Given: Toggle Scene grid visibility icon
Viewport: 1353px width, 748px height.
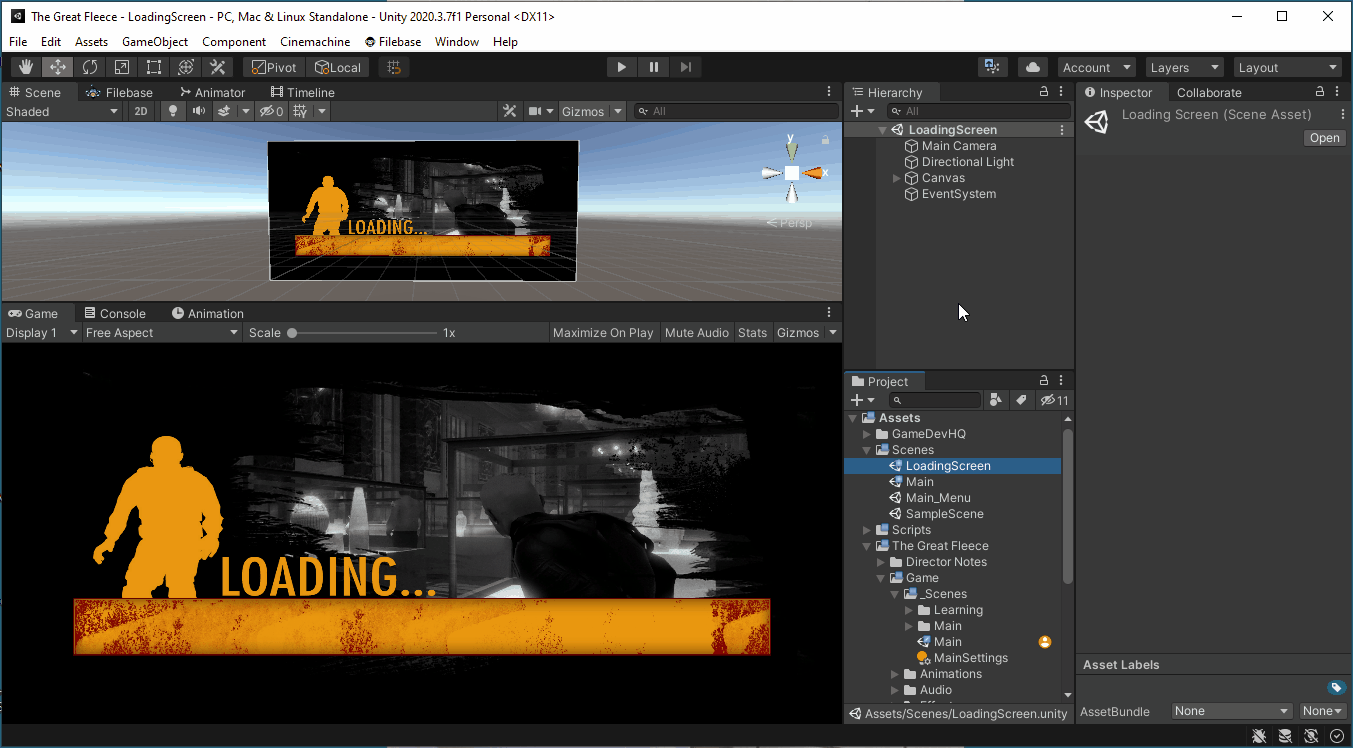Looking at the screenshot, I should pos(300,111).
